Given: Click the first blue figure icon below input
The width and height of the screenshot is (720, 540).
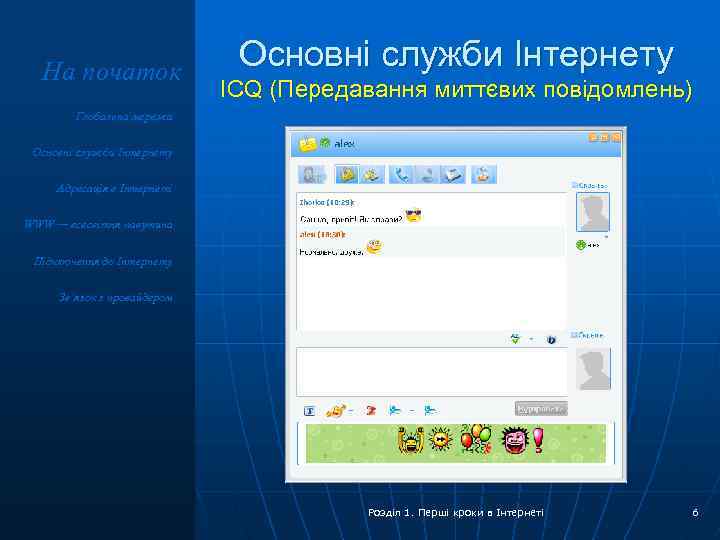Looking at the screenshot, I should coord(394,410).
